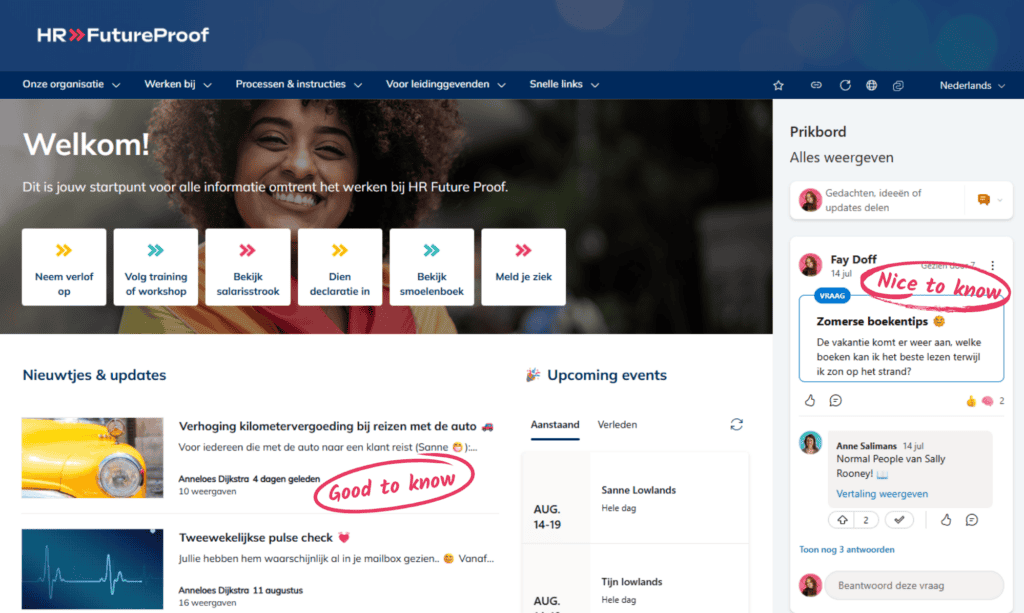Image resolution: width=1024 pixels, height=613 pixels.
Task: Refresh the Upcoming events list
Action: pyautogui.click(x=736, y=424)
